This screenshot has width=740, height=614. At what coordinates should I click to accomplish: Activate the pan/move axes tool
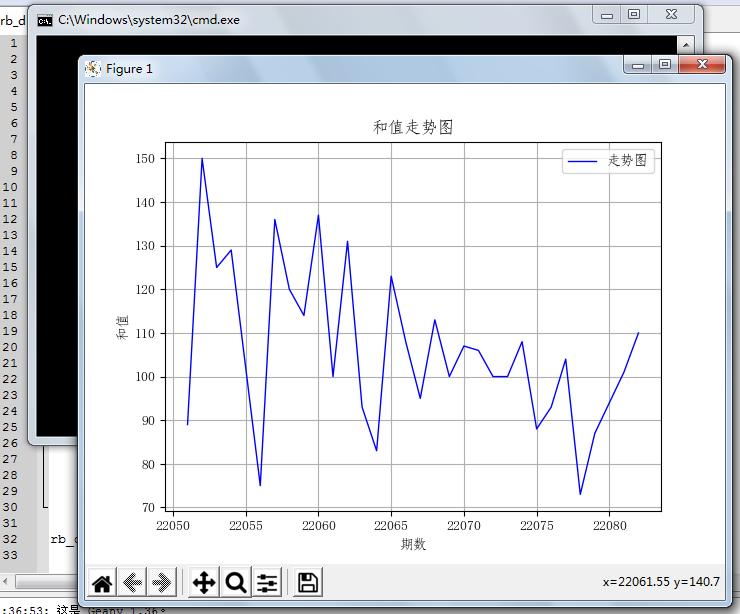click(x=204, y=582)
